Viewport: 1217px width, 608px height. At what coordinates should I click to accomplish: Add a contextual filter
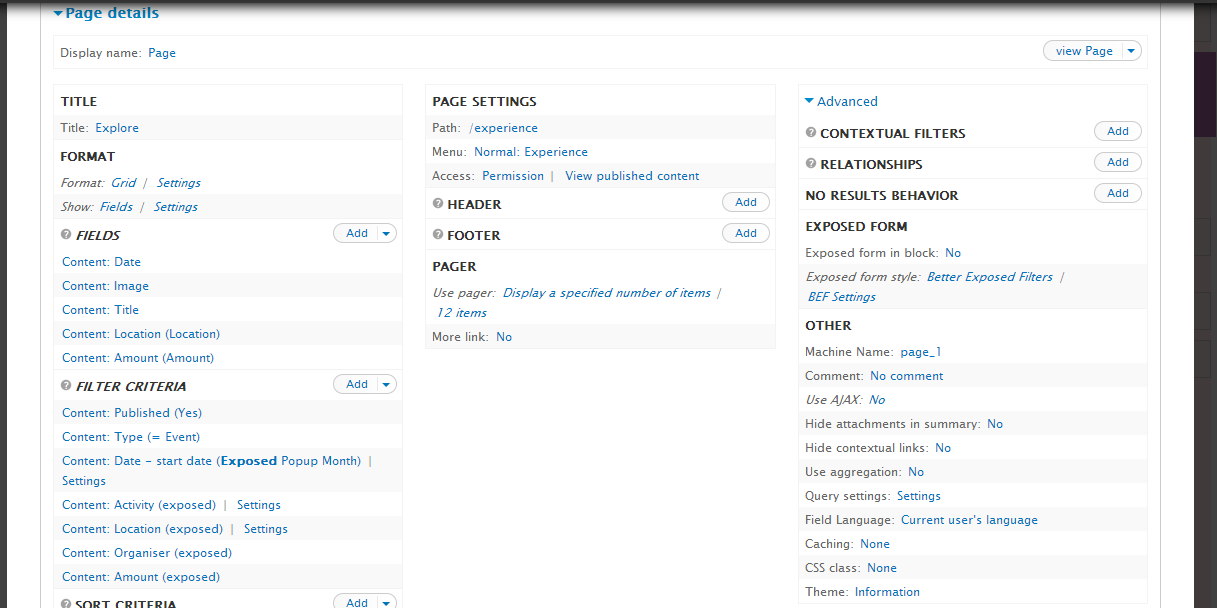(1118, 131)
